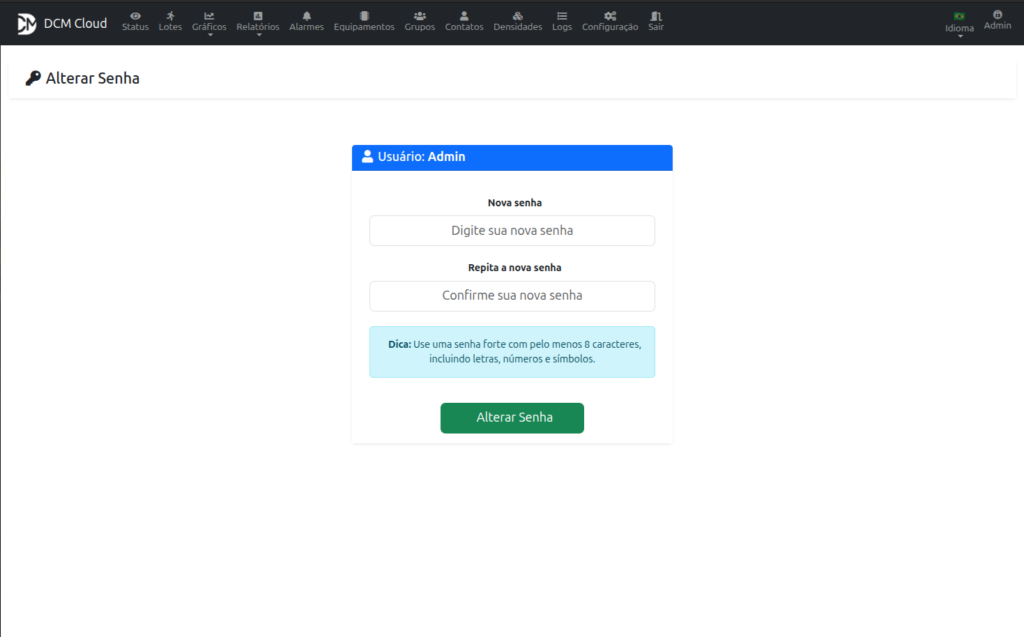This screenshot has width=1024, height=637.
Task: Click the DCM Cloud brand text
Action: [75, 23]
